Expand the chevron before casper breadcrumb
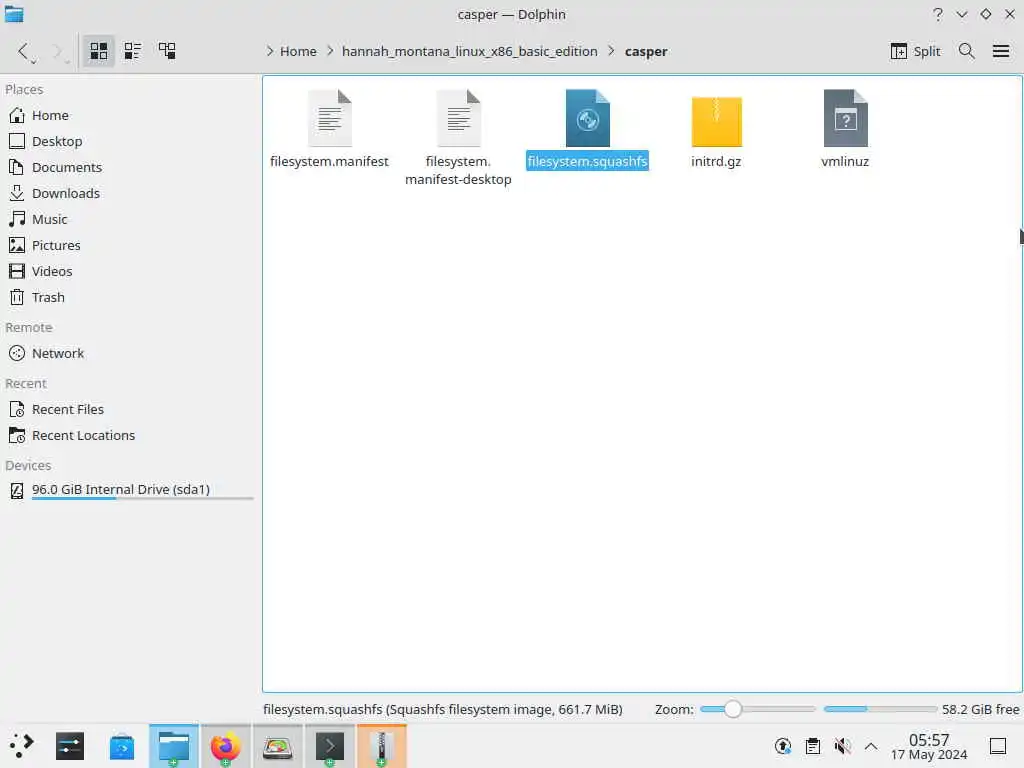 click(612, 51)
